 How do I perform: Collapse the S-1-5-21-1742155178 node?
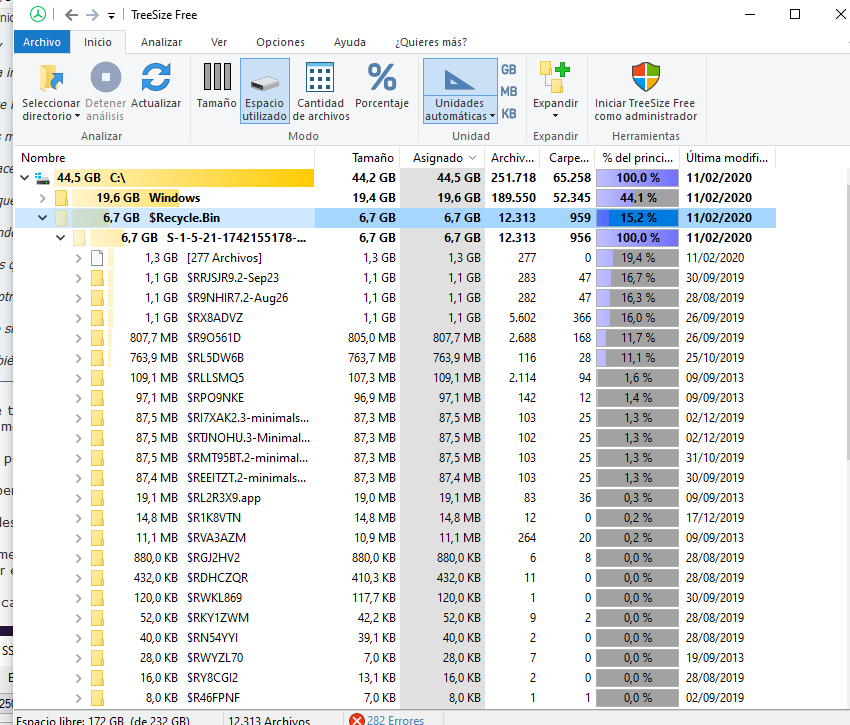click(60, 238)
